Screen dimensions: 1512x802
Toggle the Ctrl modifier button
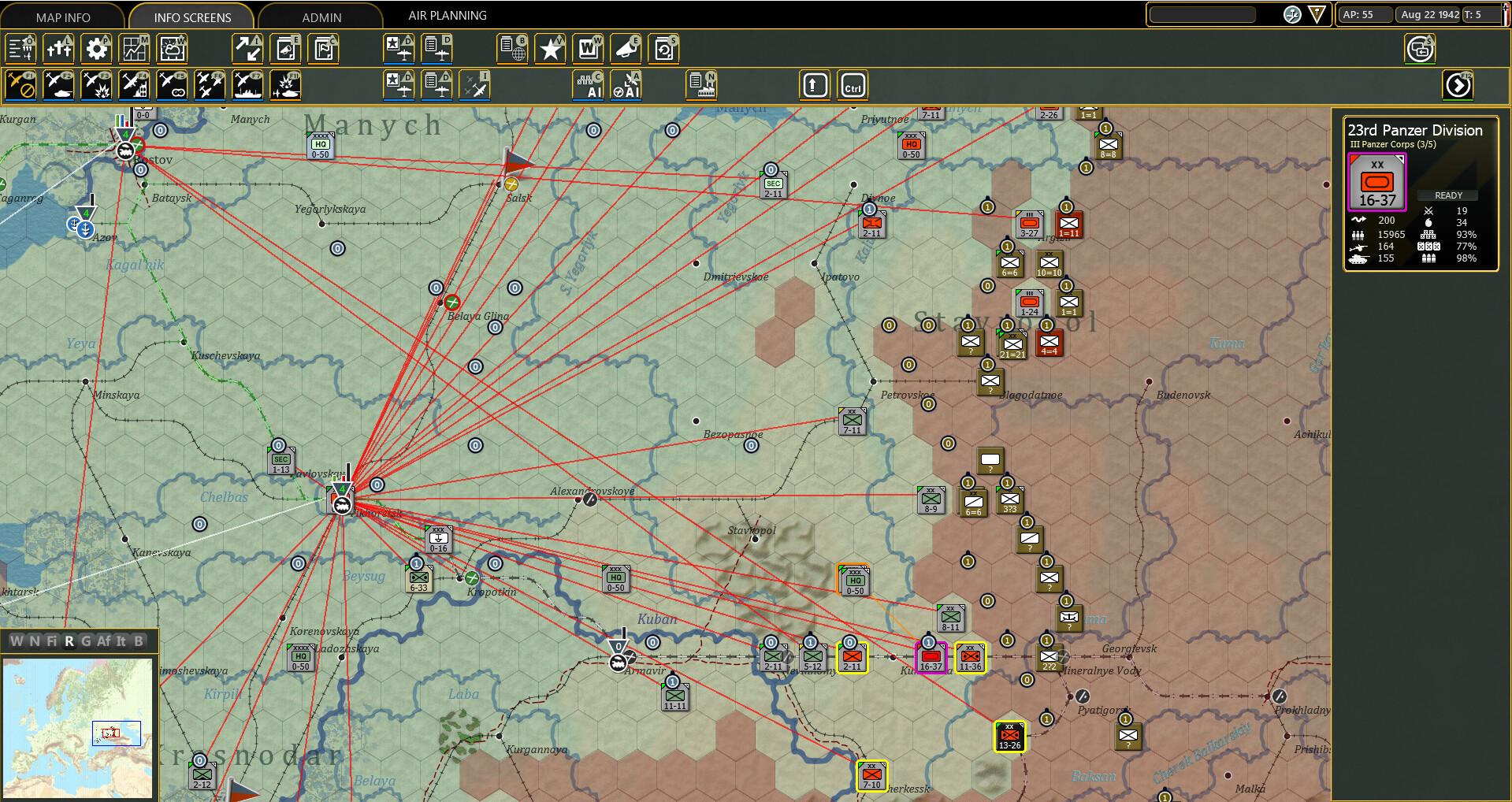pyautogui.click(x=852, y=84)
